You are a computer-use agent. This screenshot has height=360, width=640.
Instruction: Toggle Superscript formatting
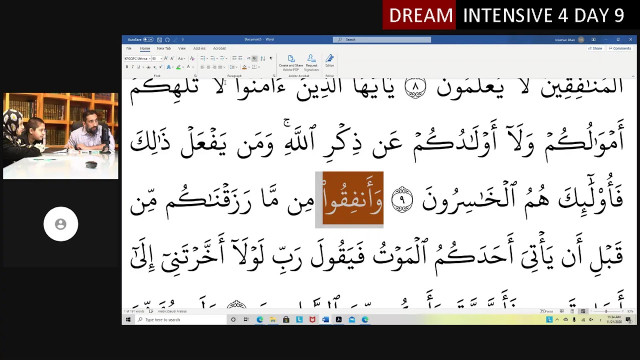(160, 67)
